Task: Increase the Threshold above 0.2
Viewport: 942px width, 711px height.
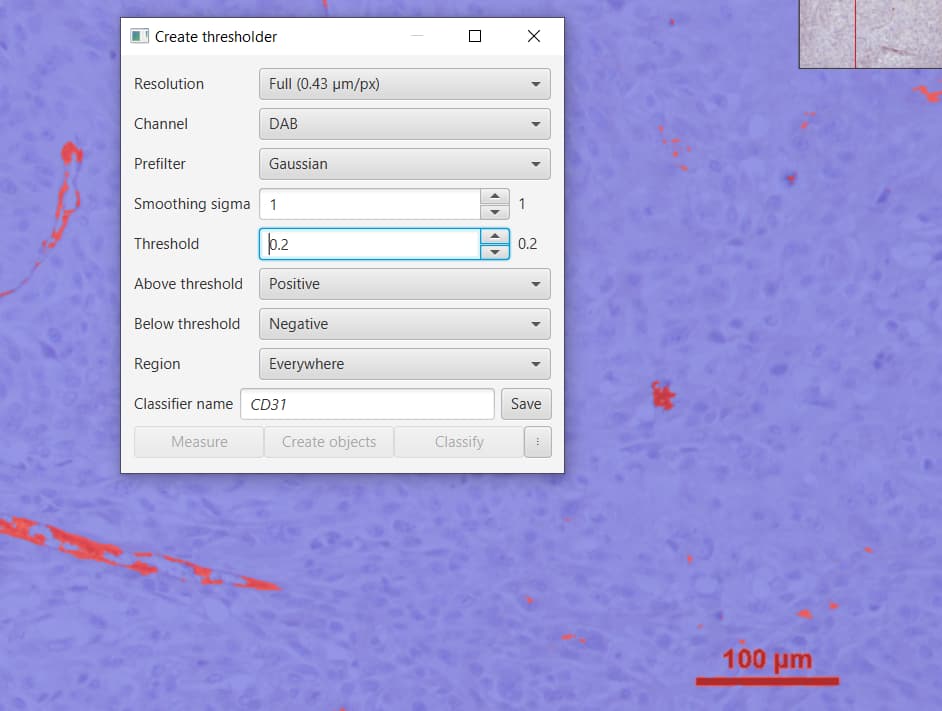Action: click(495, 237)
